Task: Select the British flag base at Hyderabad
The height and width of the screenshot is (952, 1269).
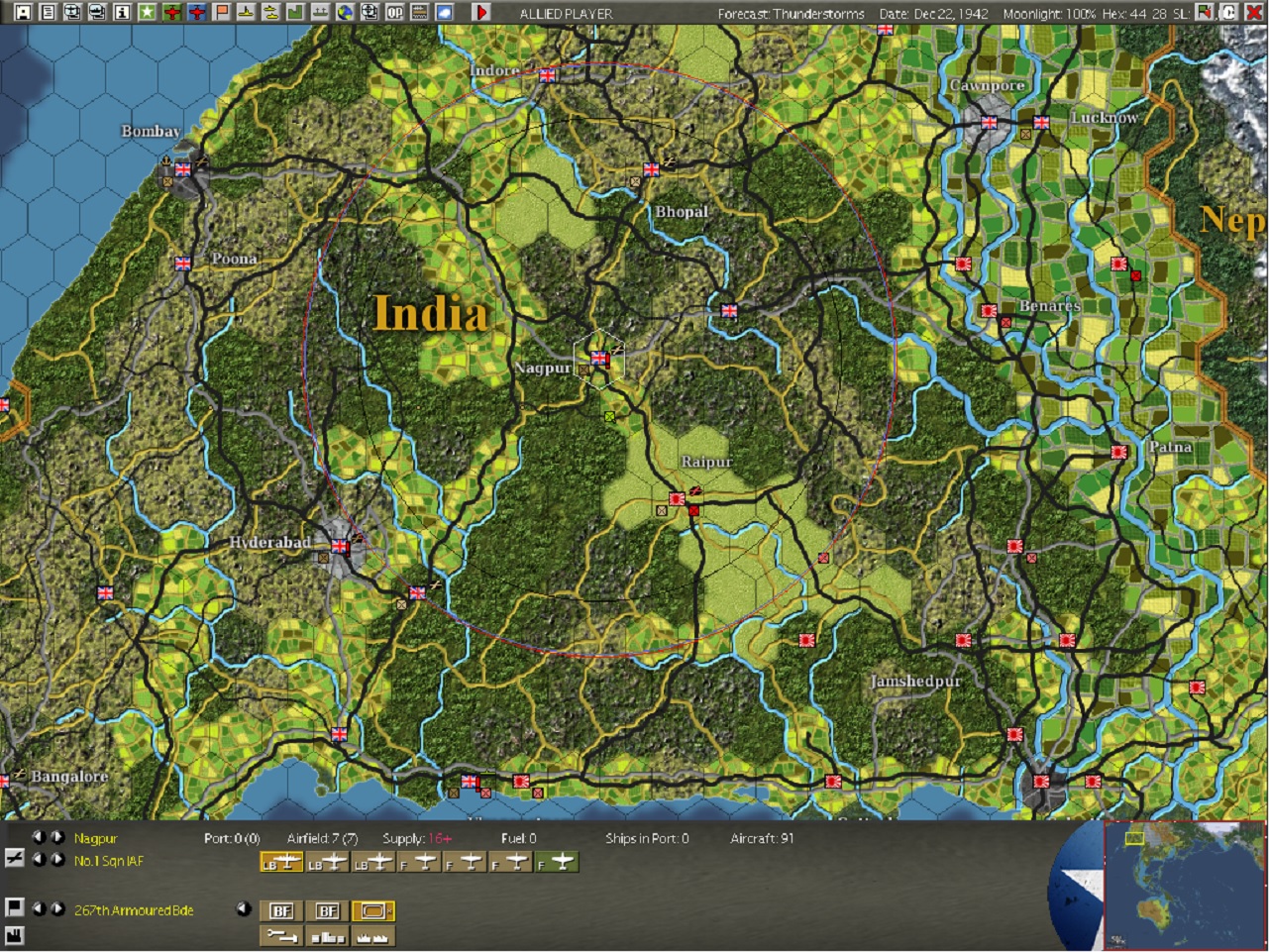Action: coord(341,546)
